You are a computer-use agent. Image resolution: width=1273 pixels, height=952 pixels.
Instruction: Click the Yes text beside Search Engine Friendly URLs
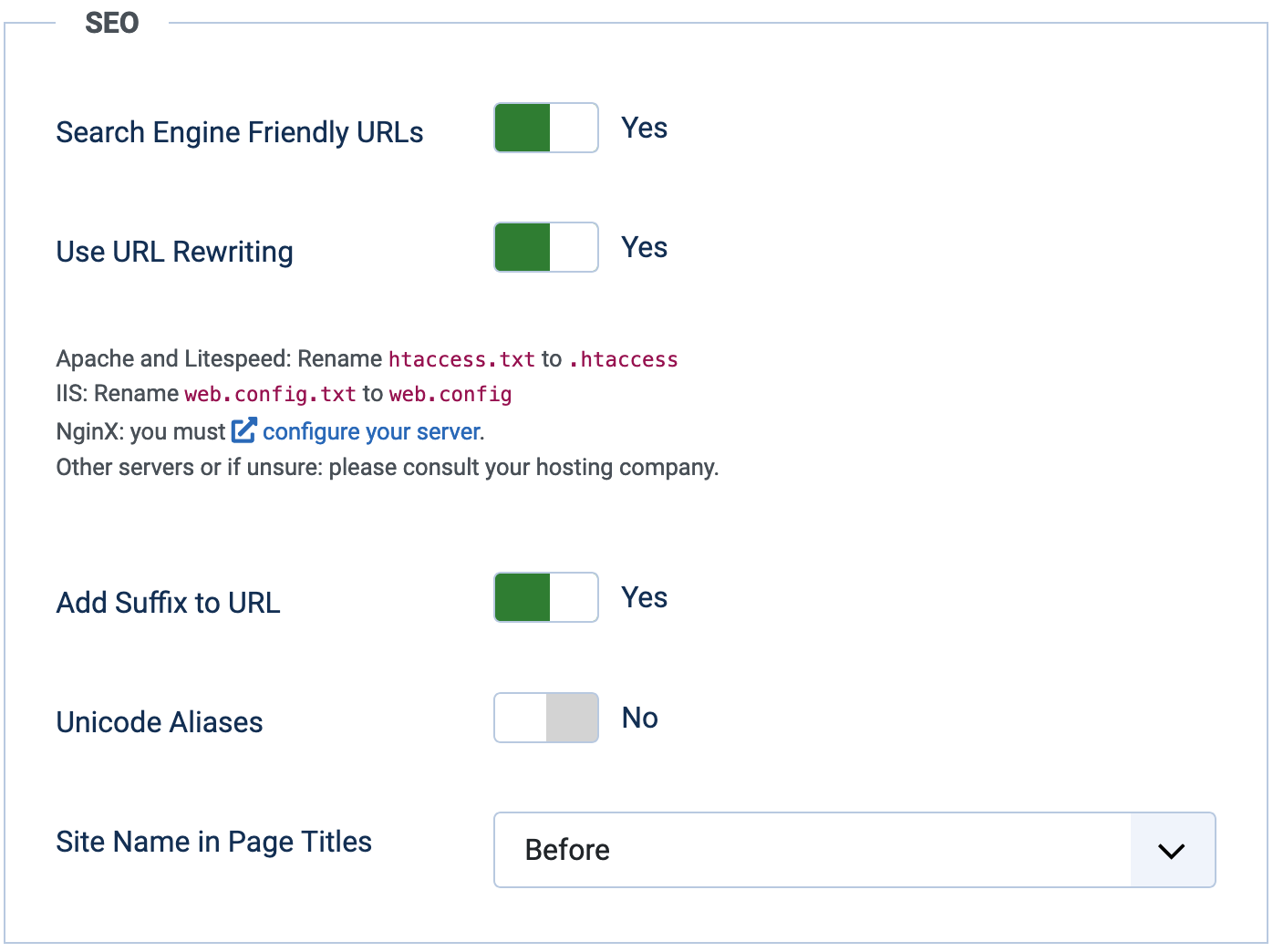click(644, 128)
